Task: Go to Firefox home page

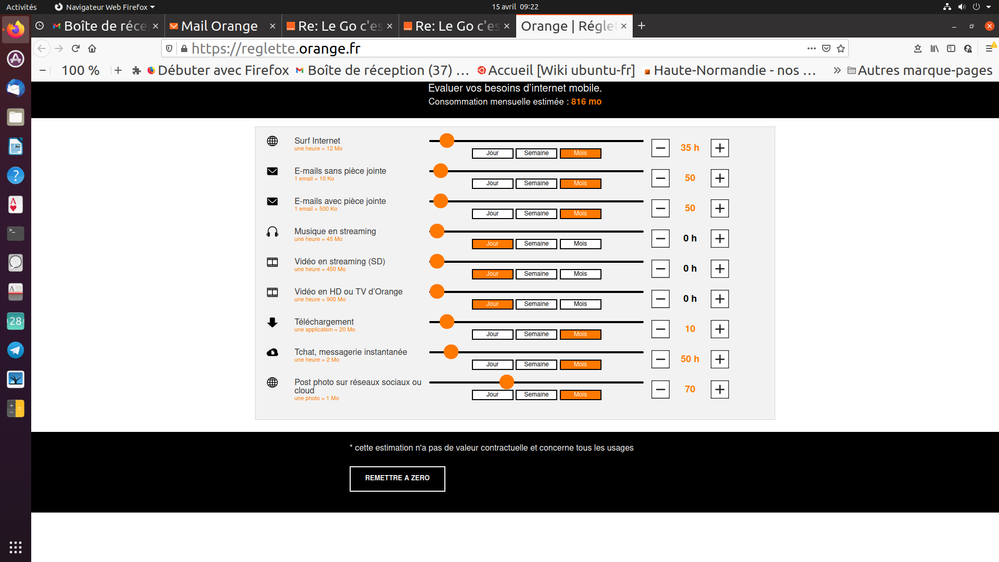Action: tap(92, 48)
